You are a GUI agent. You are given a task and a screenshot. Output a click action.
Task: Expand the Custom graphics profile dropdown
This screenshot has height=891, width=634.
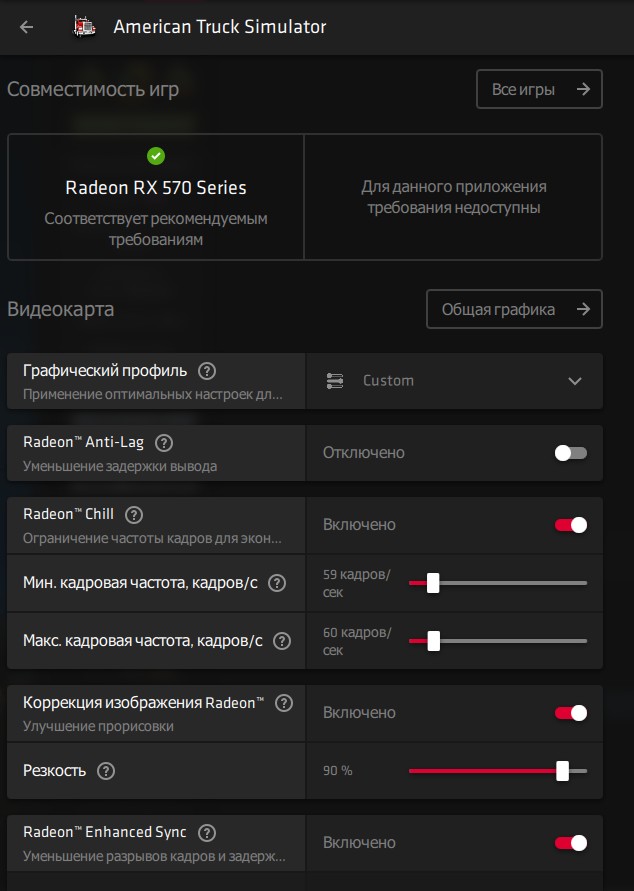point(454,381)
